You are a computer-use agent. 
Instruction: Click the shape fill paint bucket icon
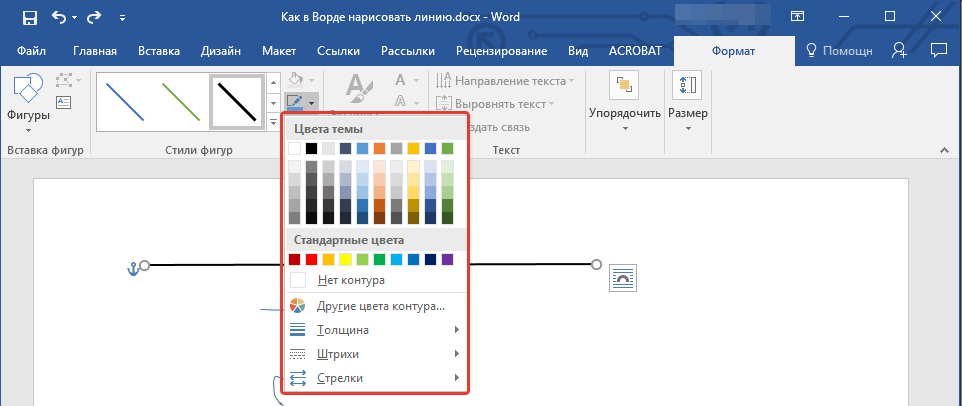(295, 79)
